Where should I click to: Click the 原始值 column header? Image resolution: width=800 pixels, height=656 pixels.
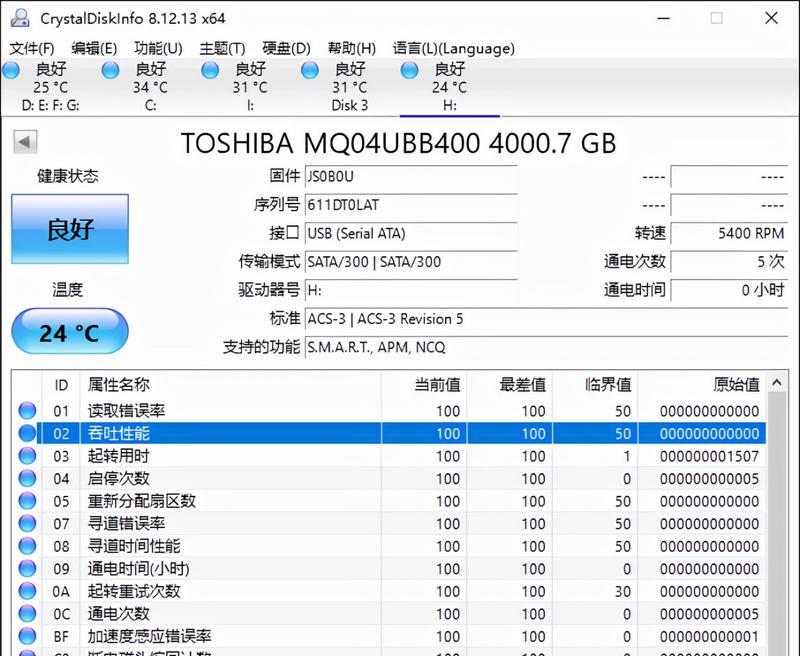[702, 385]
